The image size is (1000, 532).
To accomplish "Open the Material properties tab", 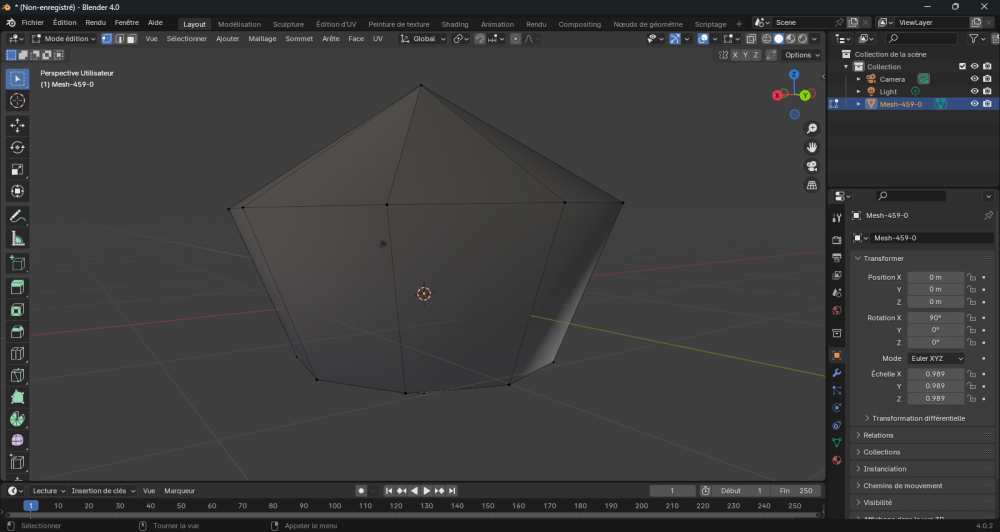I will tap(837, 460).
